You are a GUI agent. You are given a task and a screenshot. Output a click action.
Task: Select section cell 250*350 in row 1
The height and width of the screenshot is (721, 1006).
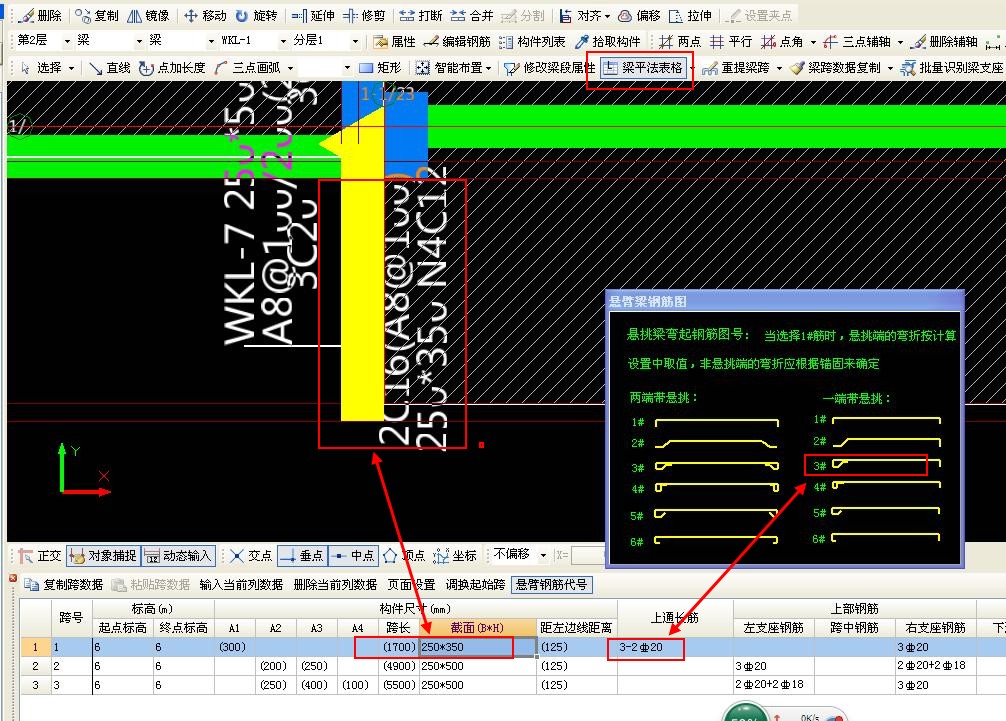pyautogui.click(x=477, y=647)
